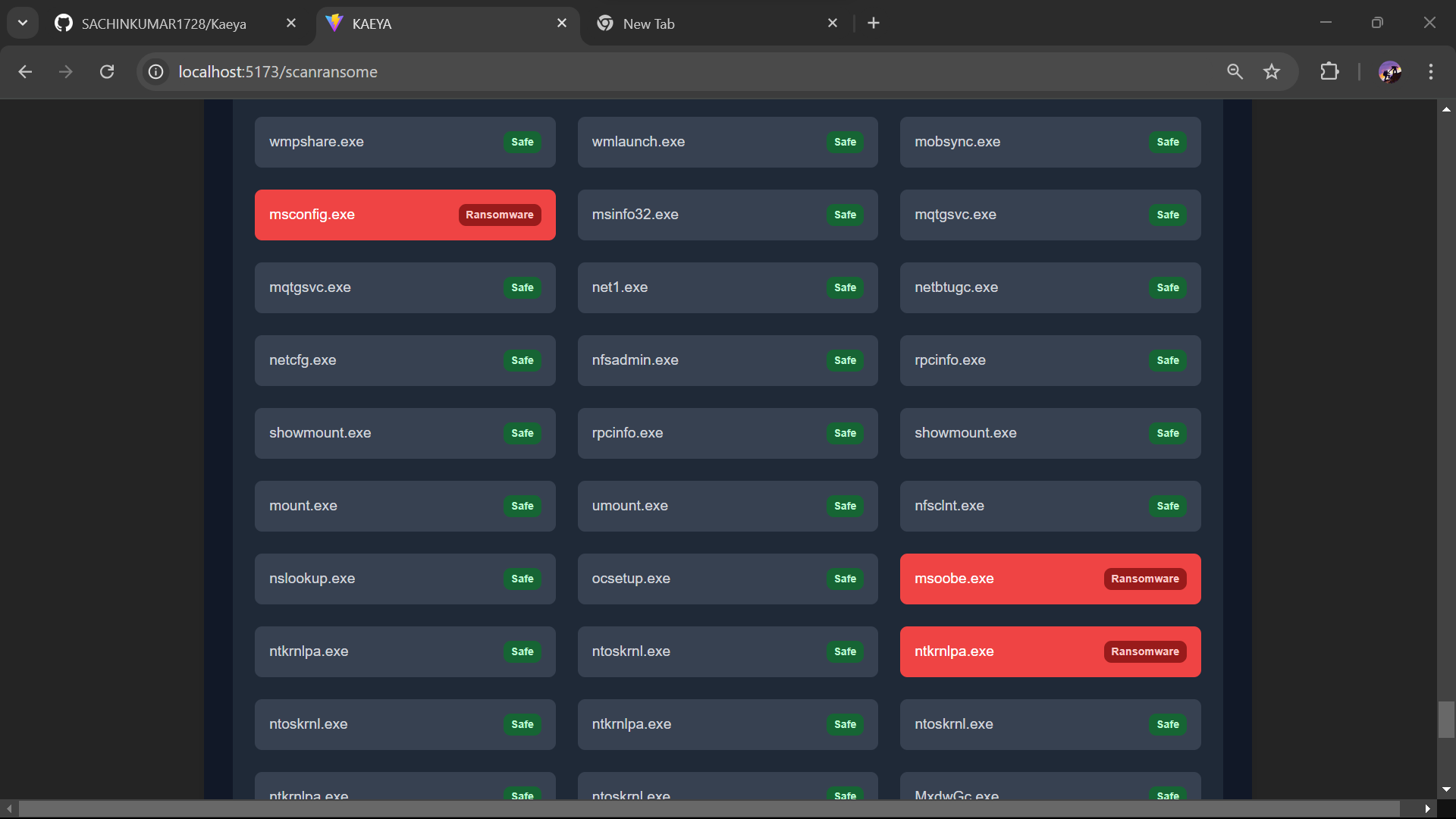Image resolution: width=1456 pixels, height=819 pixels.
Task: Open the zoom magnifier icon in address bar
Action: pos(1235,71)
